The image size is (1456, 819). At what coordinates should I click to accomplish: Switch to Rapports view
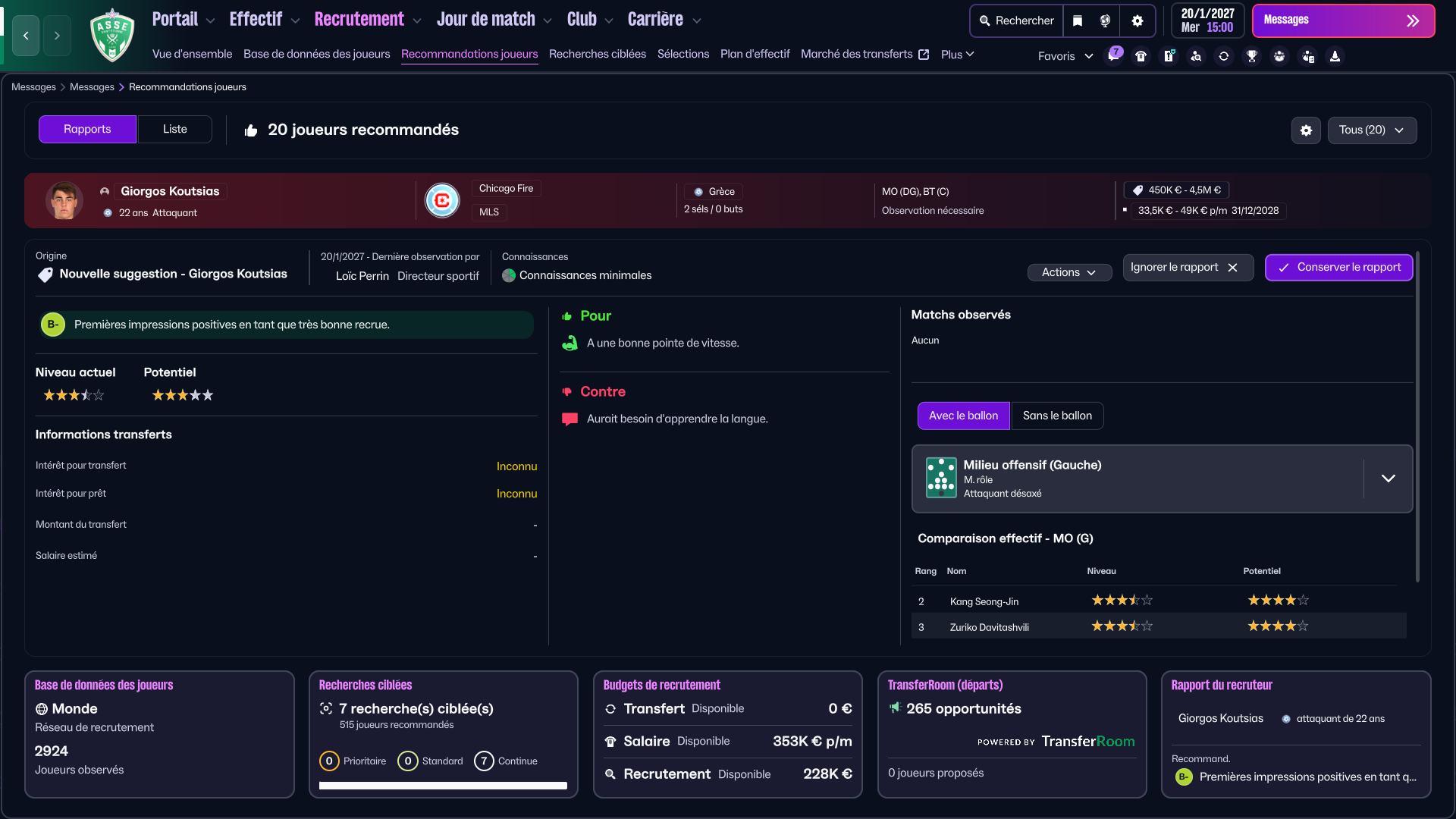pyautogui.click(x=87, y=130)
